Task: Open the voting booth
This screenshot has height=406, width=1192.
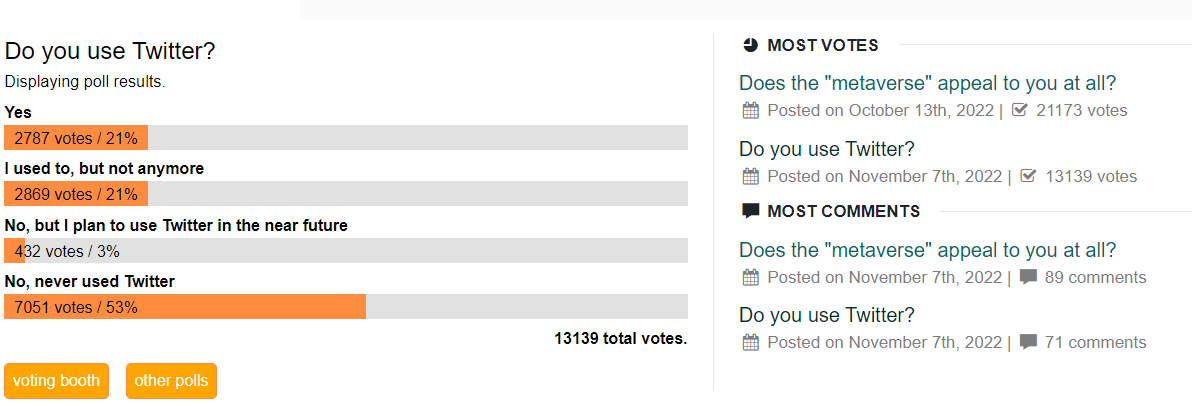Action: click(56, 381)
